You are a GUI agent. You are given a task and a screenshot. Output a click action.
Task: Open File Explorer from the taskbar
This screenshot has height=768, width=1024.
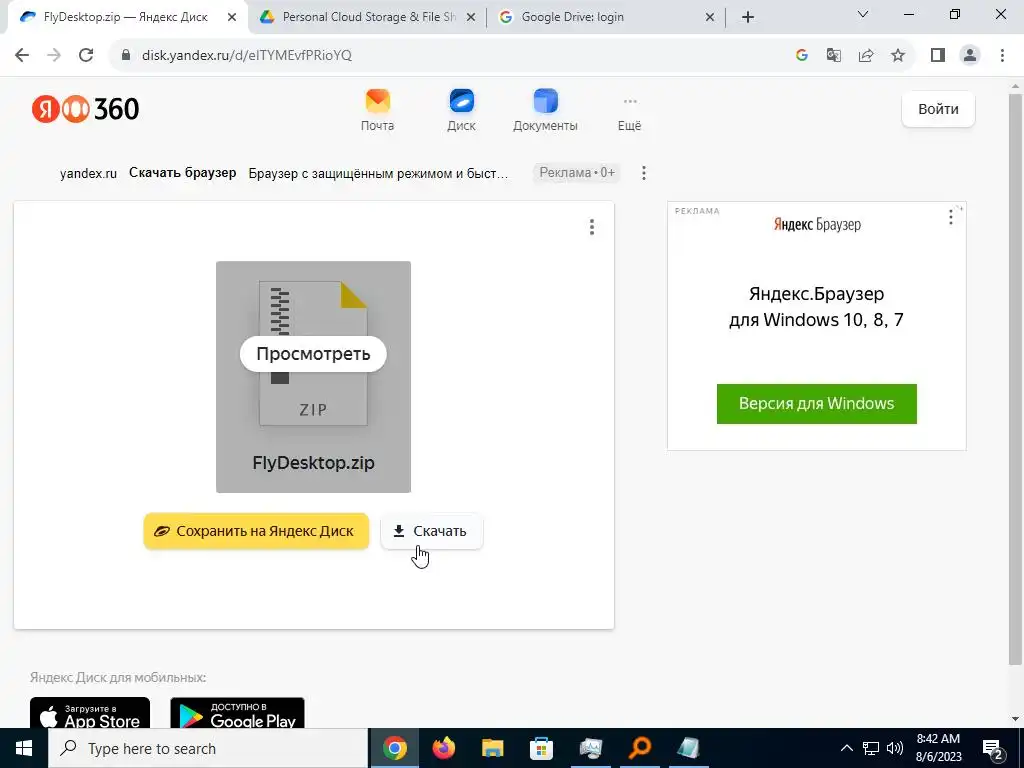(x=492, y=748)
